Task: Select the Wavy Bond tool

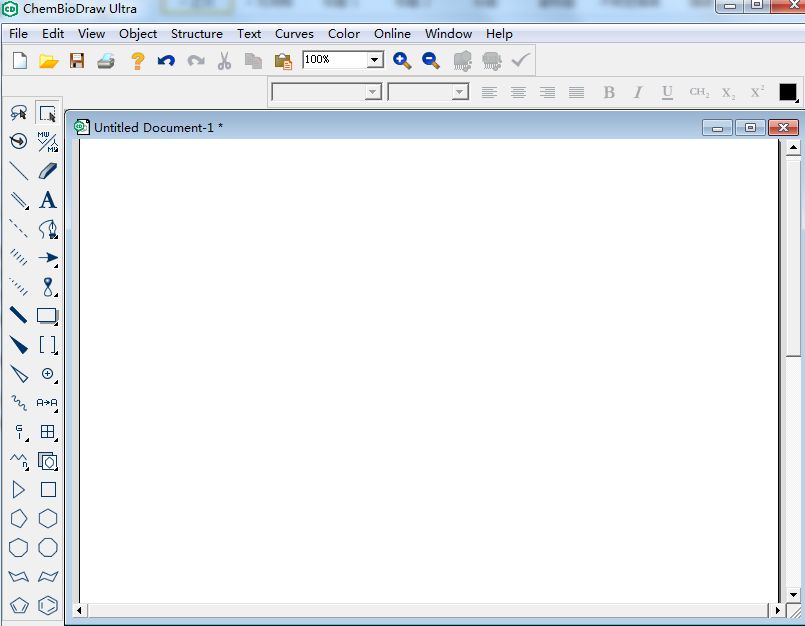Action: pyautogui.click(x=19, y=403)
